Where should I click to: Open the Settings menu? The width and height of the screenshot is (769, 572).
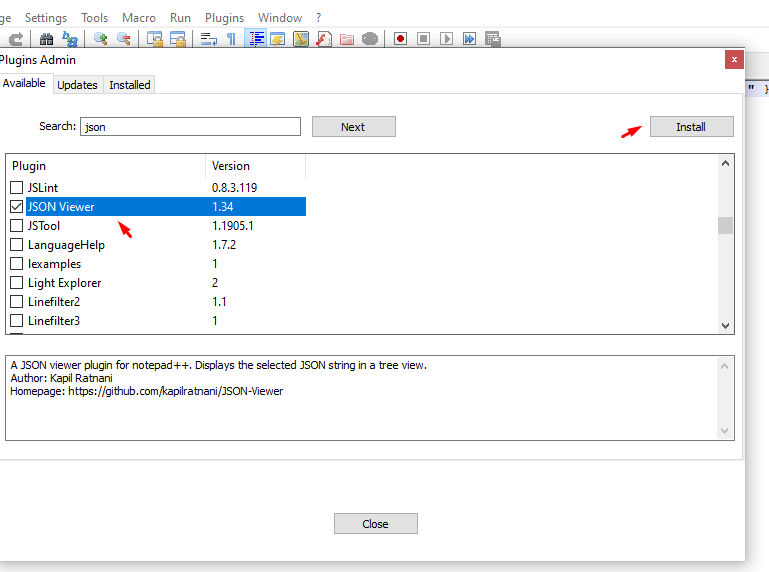pos(46,18)
